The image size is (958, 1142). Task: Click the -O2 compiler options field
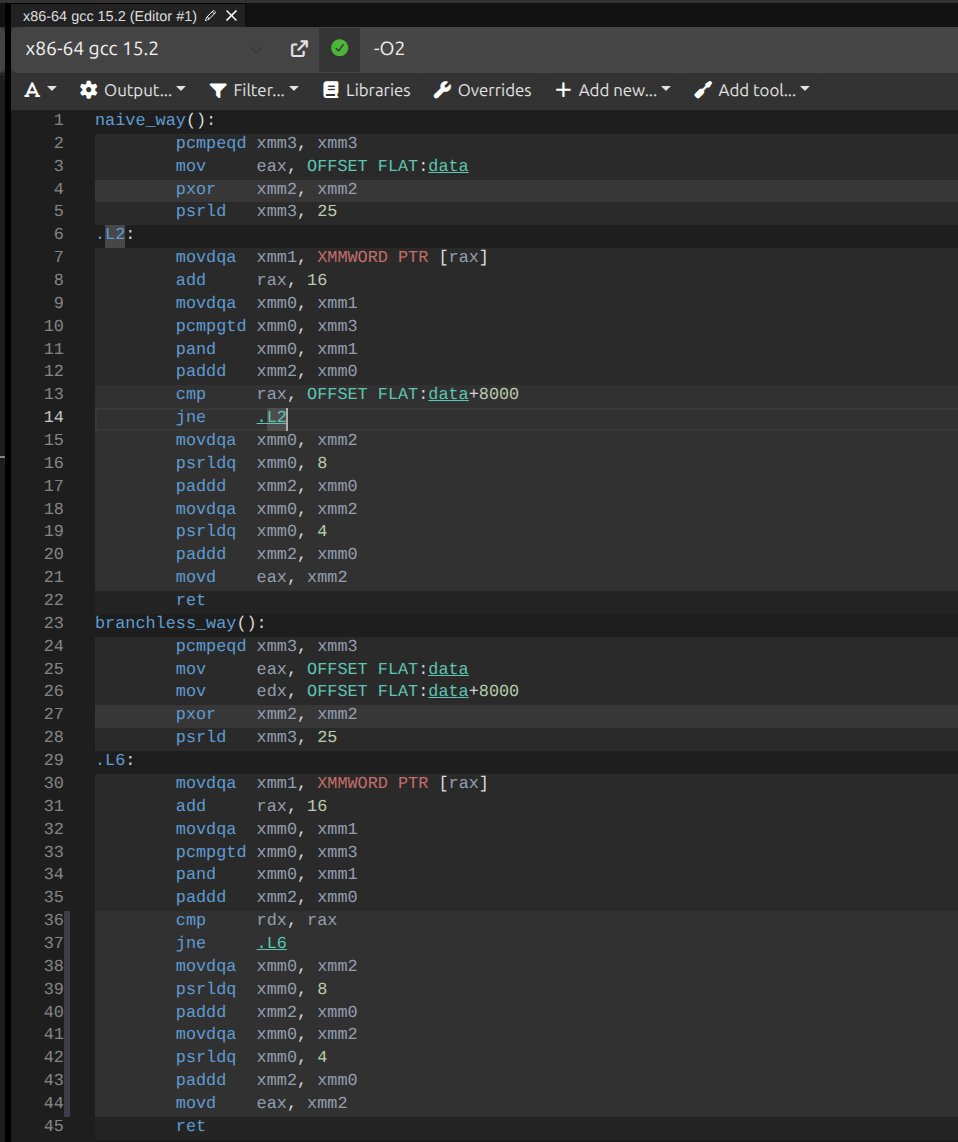point(659,49)
